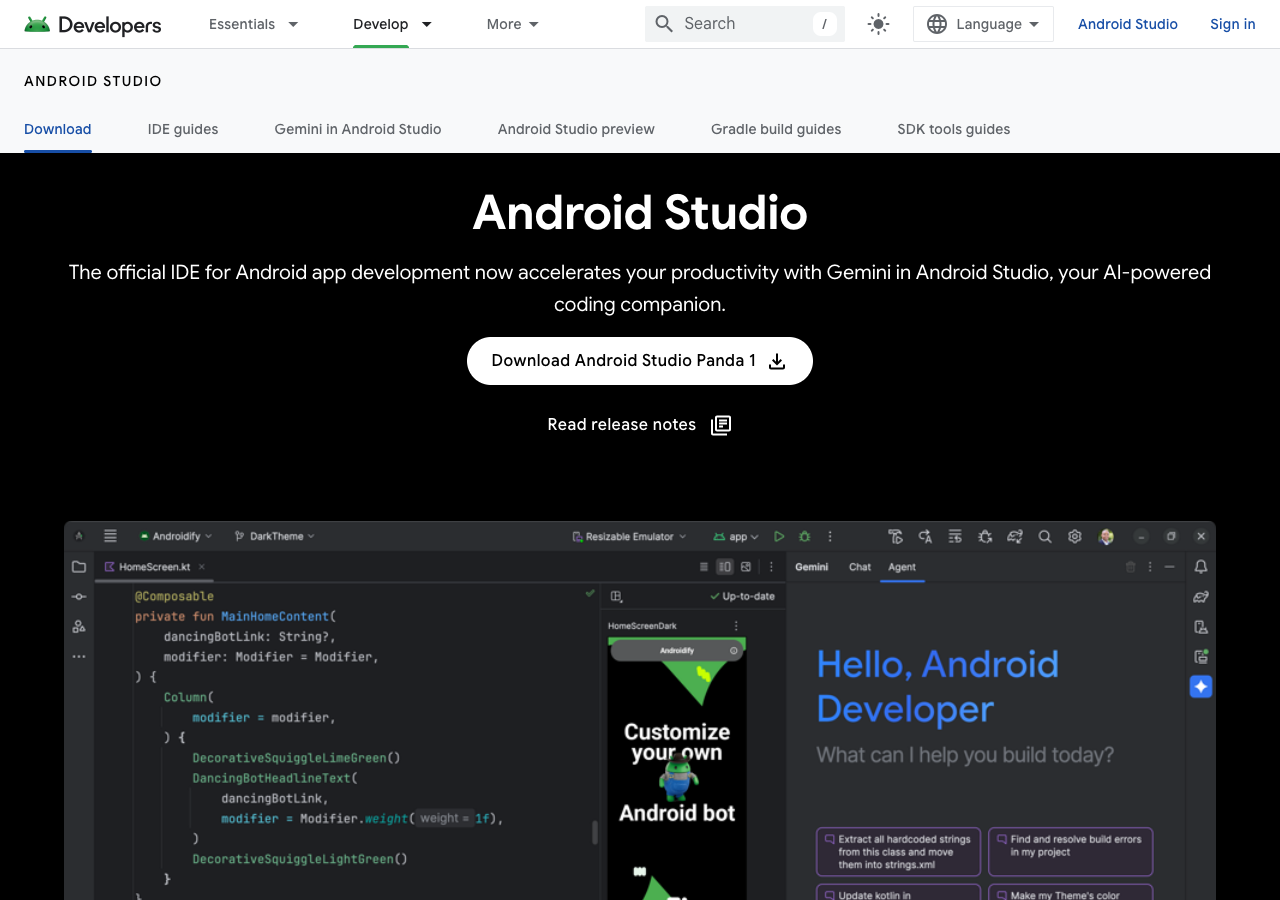Select the Gemini sparkle icon on right sidebar

1200,687
